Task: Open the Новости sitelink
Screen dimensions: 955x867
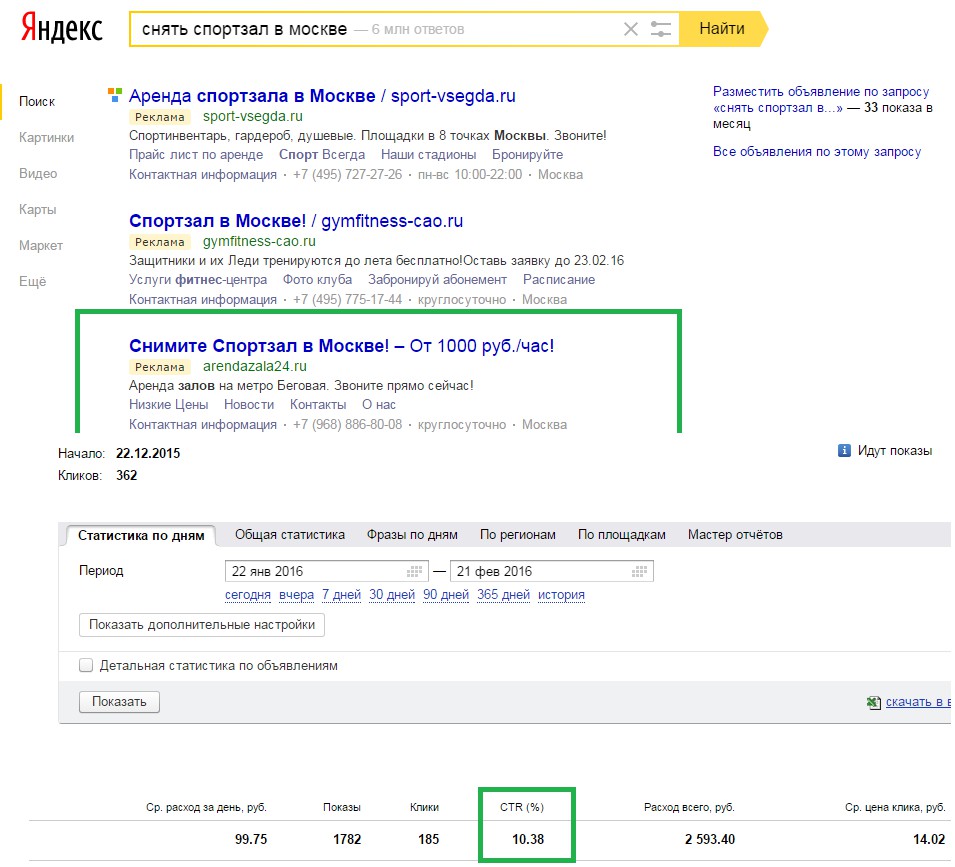Action: coord(249,405)
